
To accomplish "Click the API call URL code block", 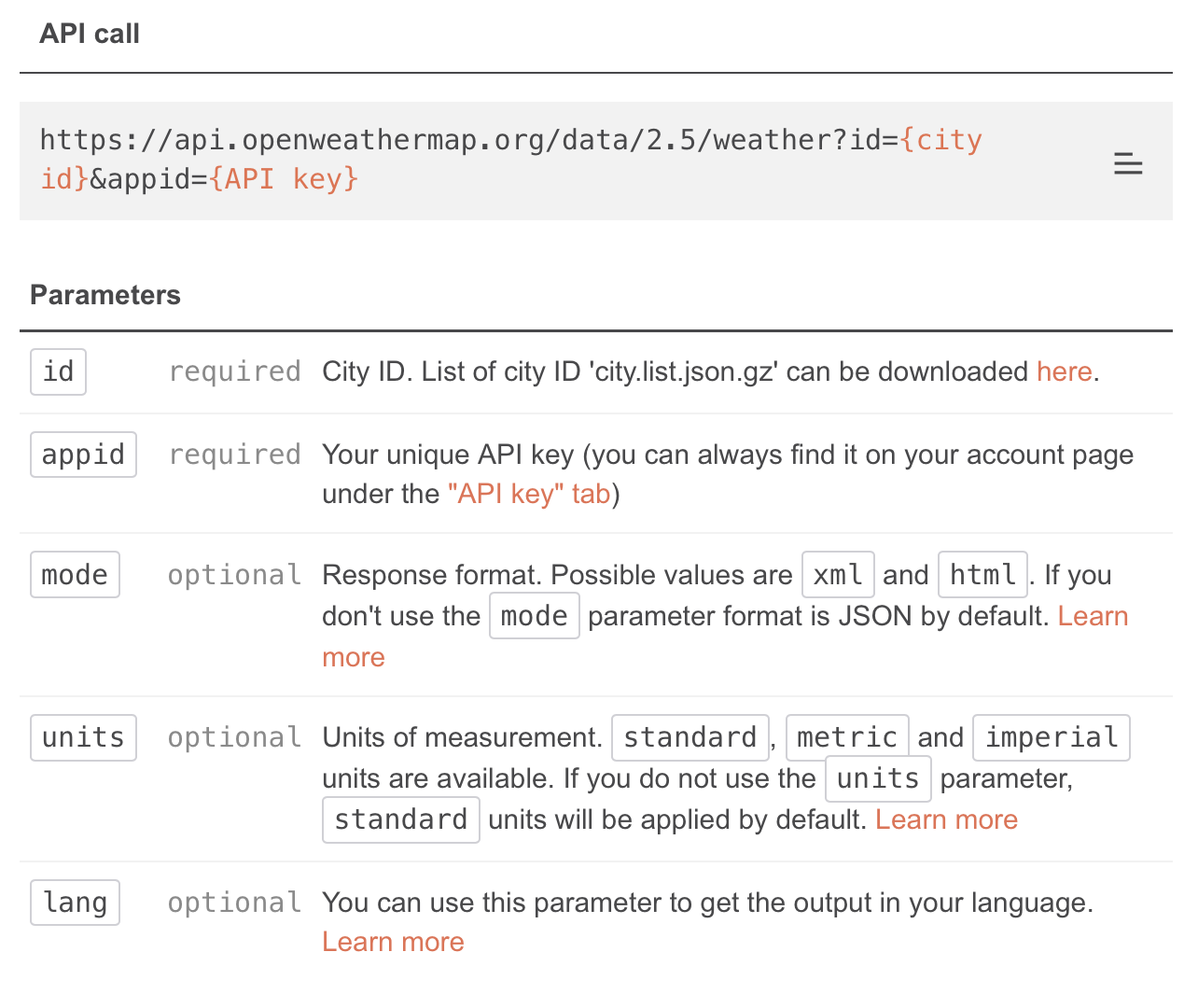I will pos(596,161).
